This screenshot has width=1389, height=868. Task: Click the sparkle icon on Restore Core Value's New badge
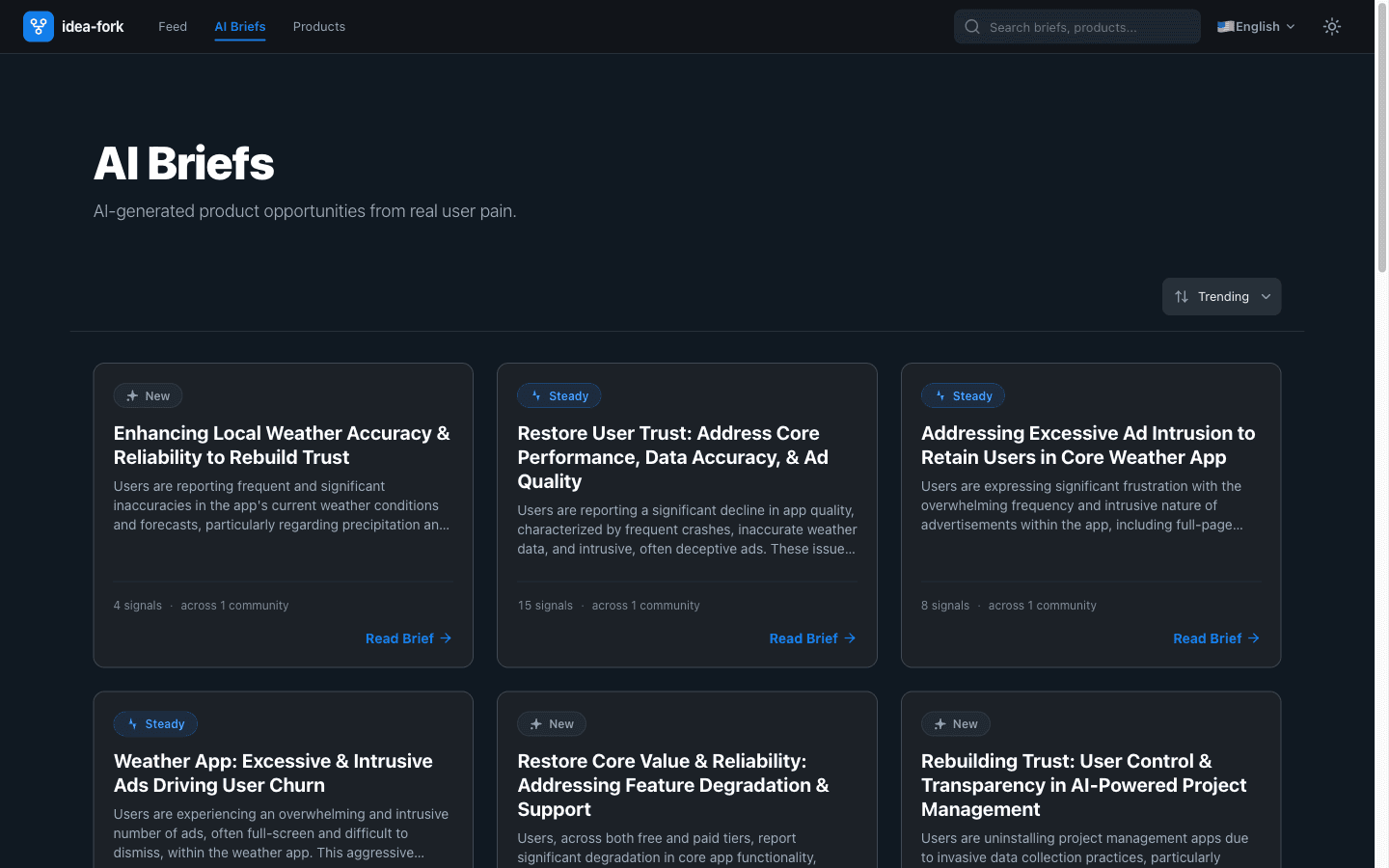click(x=534, y=723)
